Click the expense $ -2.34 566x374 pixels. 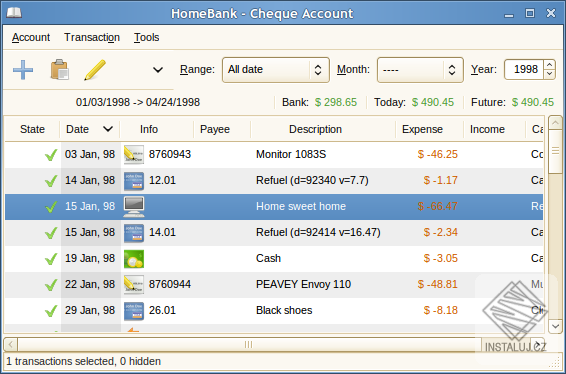coord(440,232)
